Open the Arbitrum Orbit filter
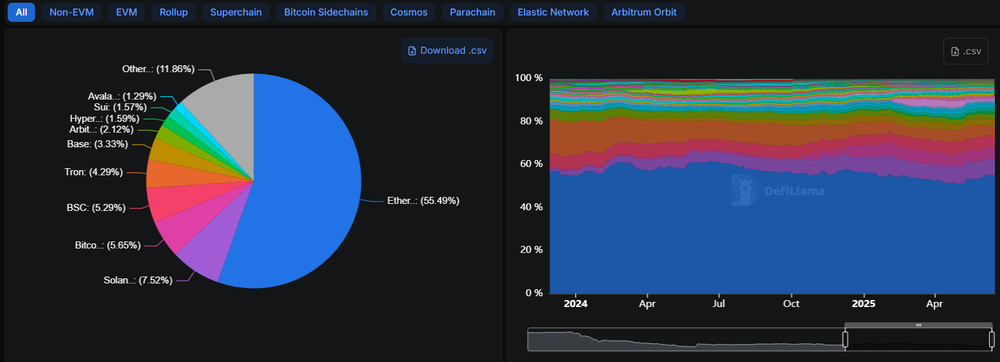This screenshot has height=362, width=1000. 644,12
